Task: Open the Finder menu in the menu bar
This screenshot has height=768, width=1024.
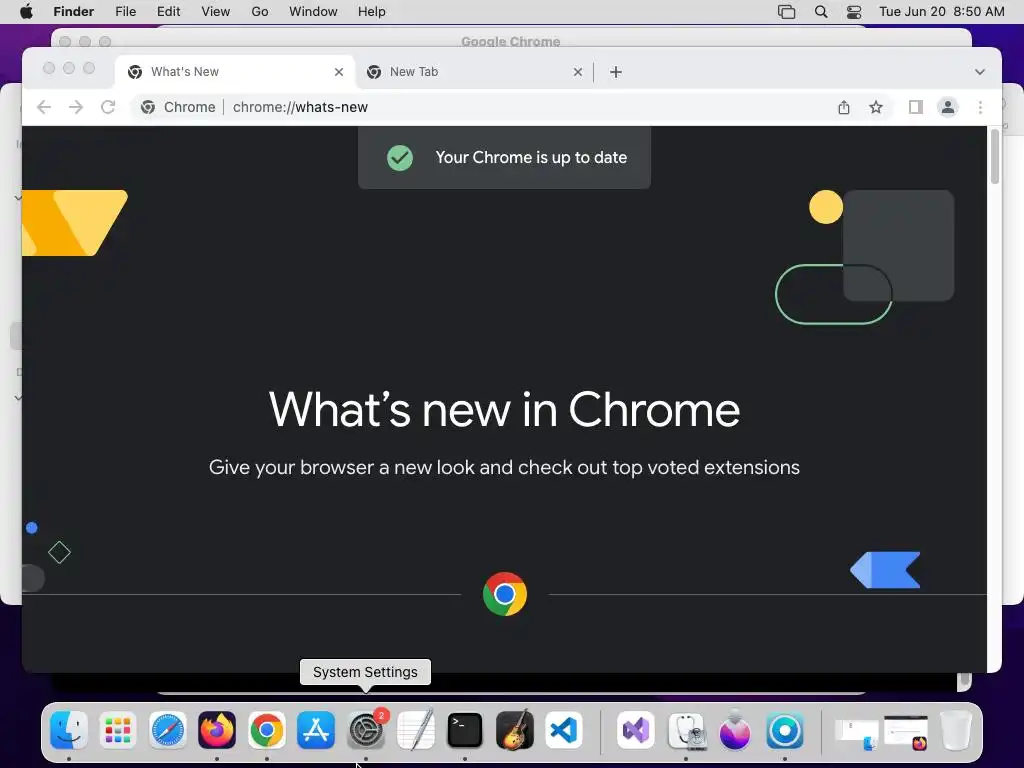Action: tap(73, 12)
